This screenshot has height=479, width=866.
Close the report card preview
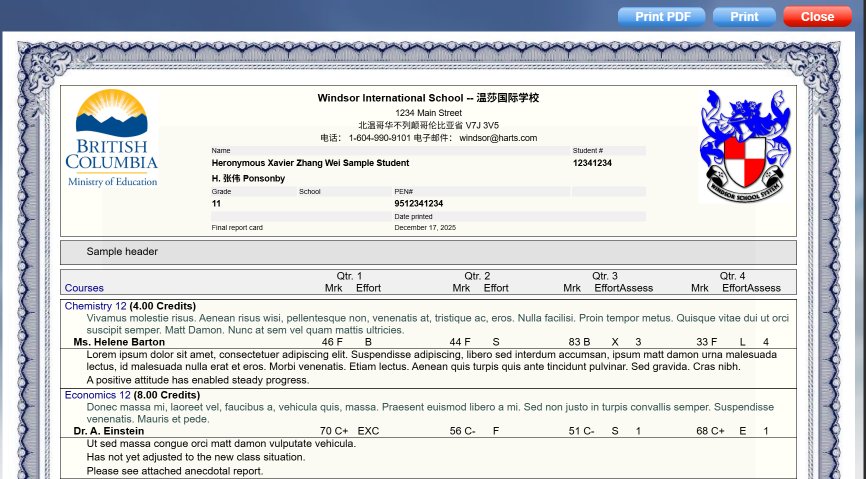(817, 17)
